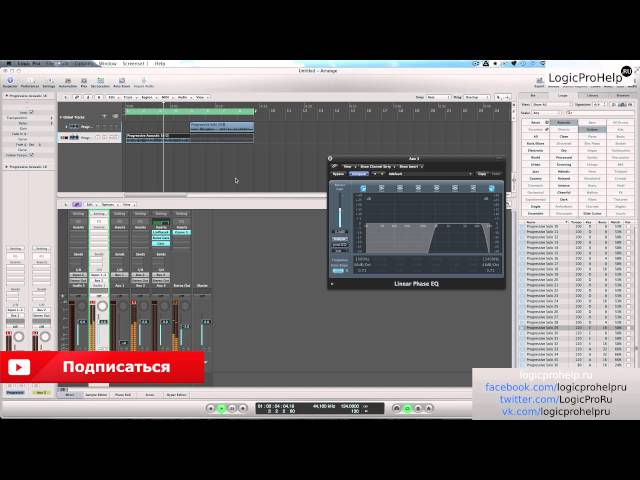Image resolution: width=640 pixels, height=480 pixels.
Task: Click the Copy button in EQ plugin
Action: [482, 174]
